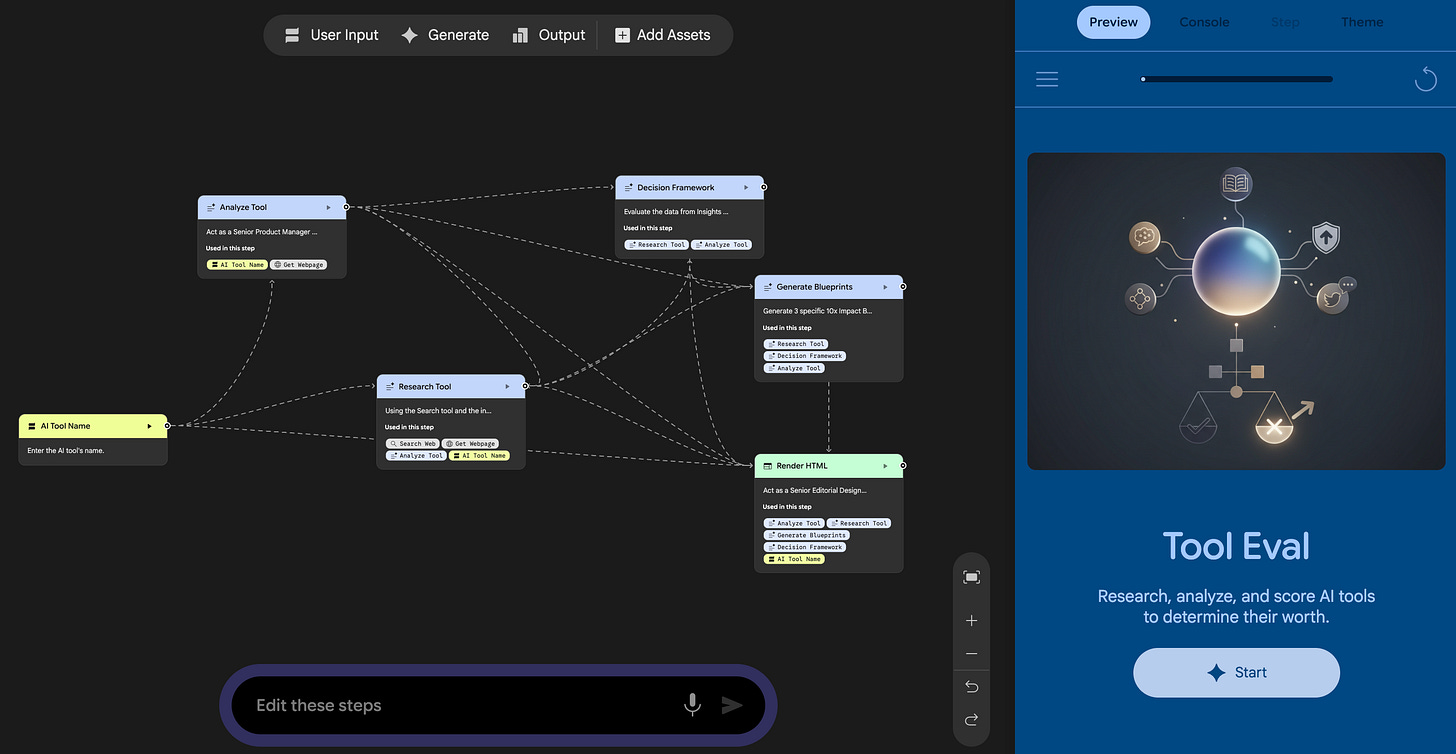Screen dimensions: 1456x754
Task: Fit the workflow to screen using frame icon
Action: [971, 577]
